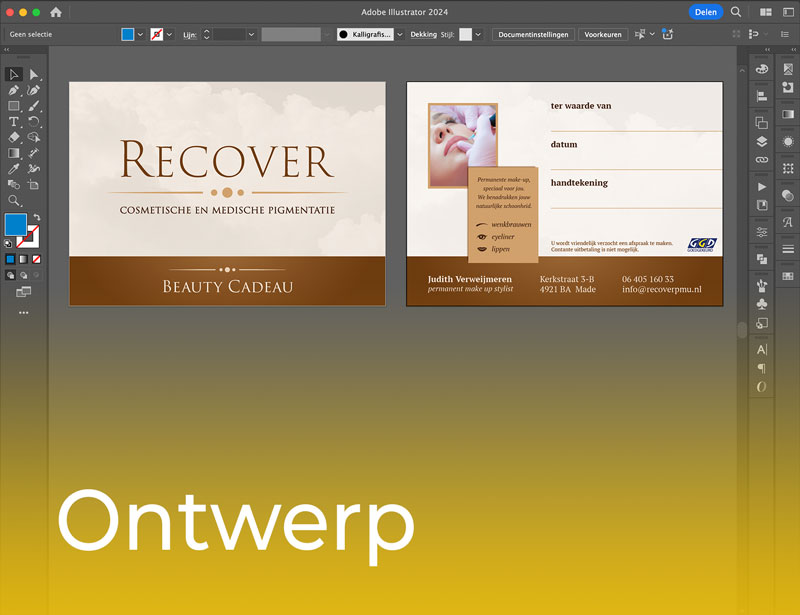Open the Arrange Documents layout menu

click(765, 12)
